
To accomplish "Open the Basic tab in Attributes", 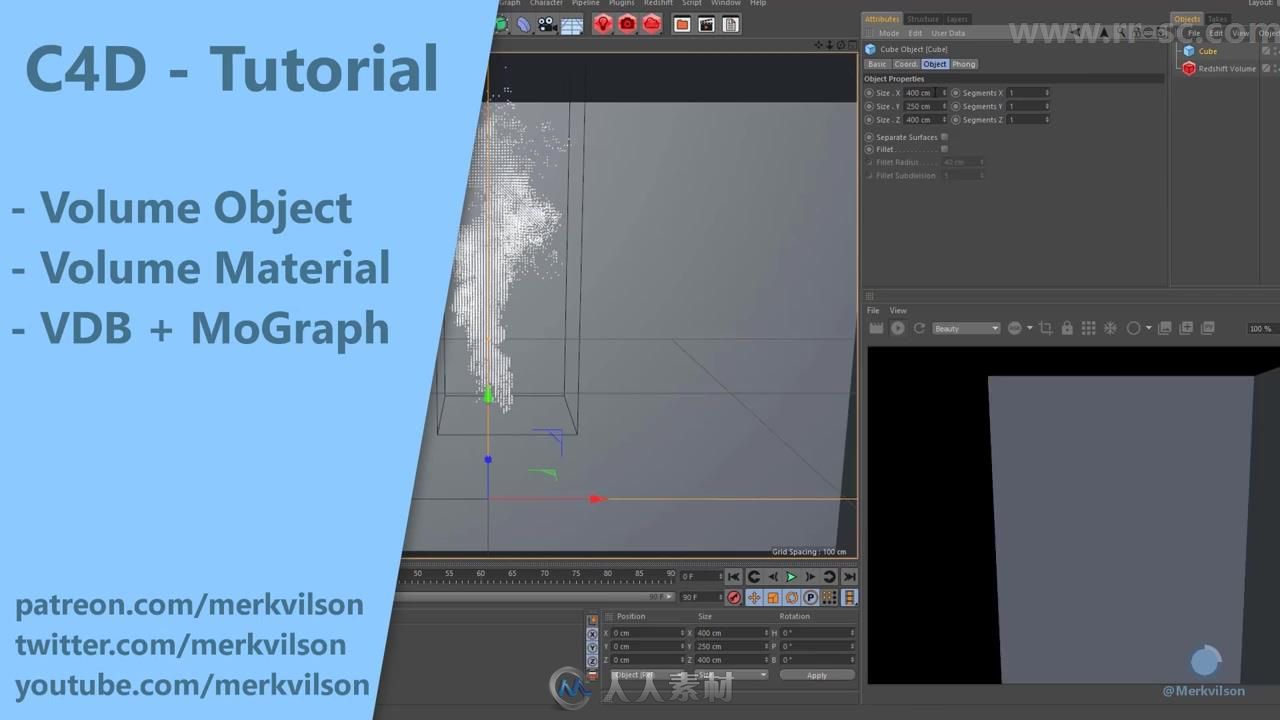I will coord(877,64).
